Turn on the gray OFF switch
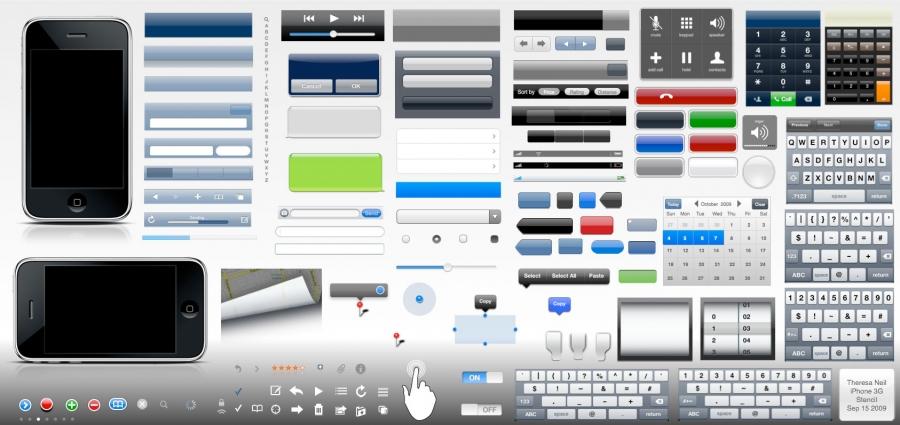Viewport: 900px width, 425px height. pos(482,409)
